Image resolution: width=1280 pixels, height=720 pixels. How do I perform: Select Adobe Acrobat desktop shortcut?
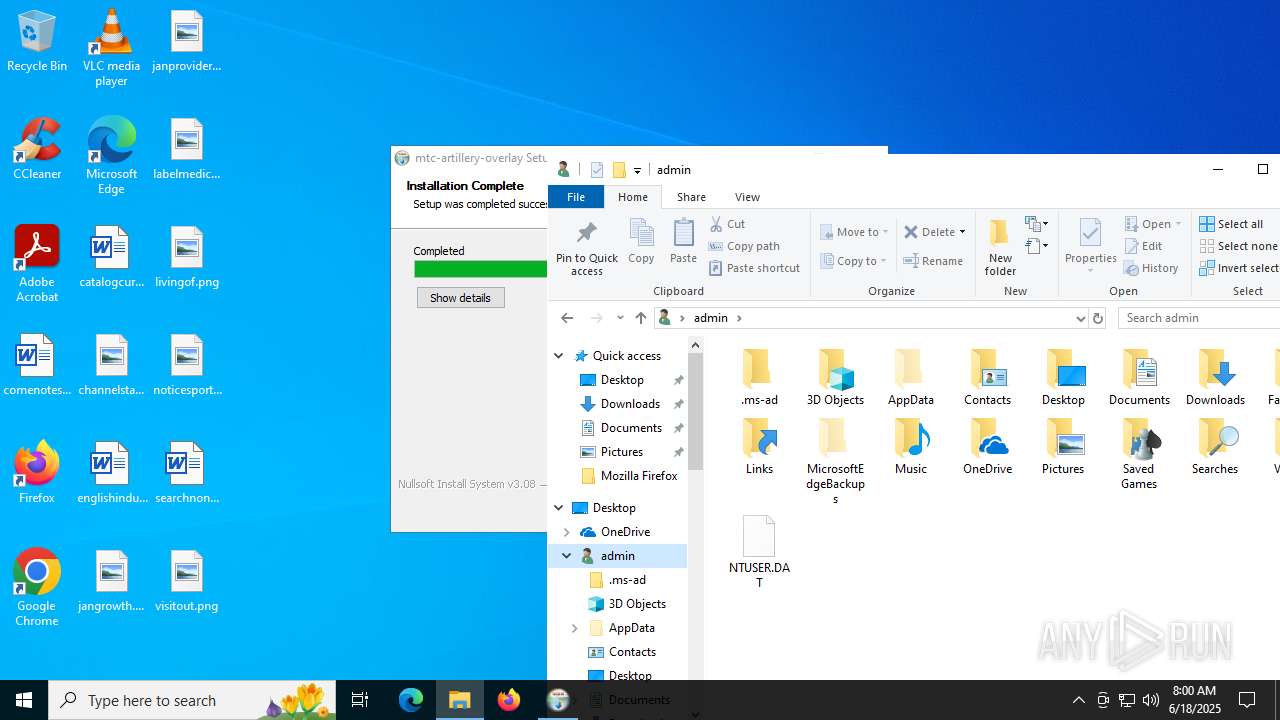pos(37,264)
